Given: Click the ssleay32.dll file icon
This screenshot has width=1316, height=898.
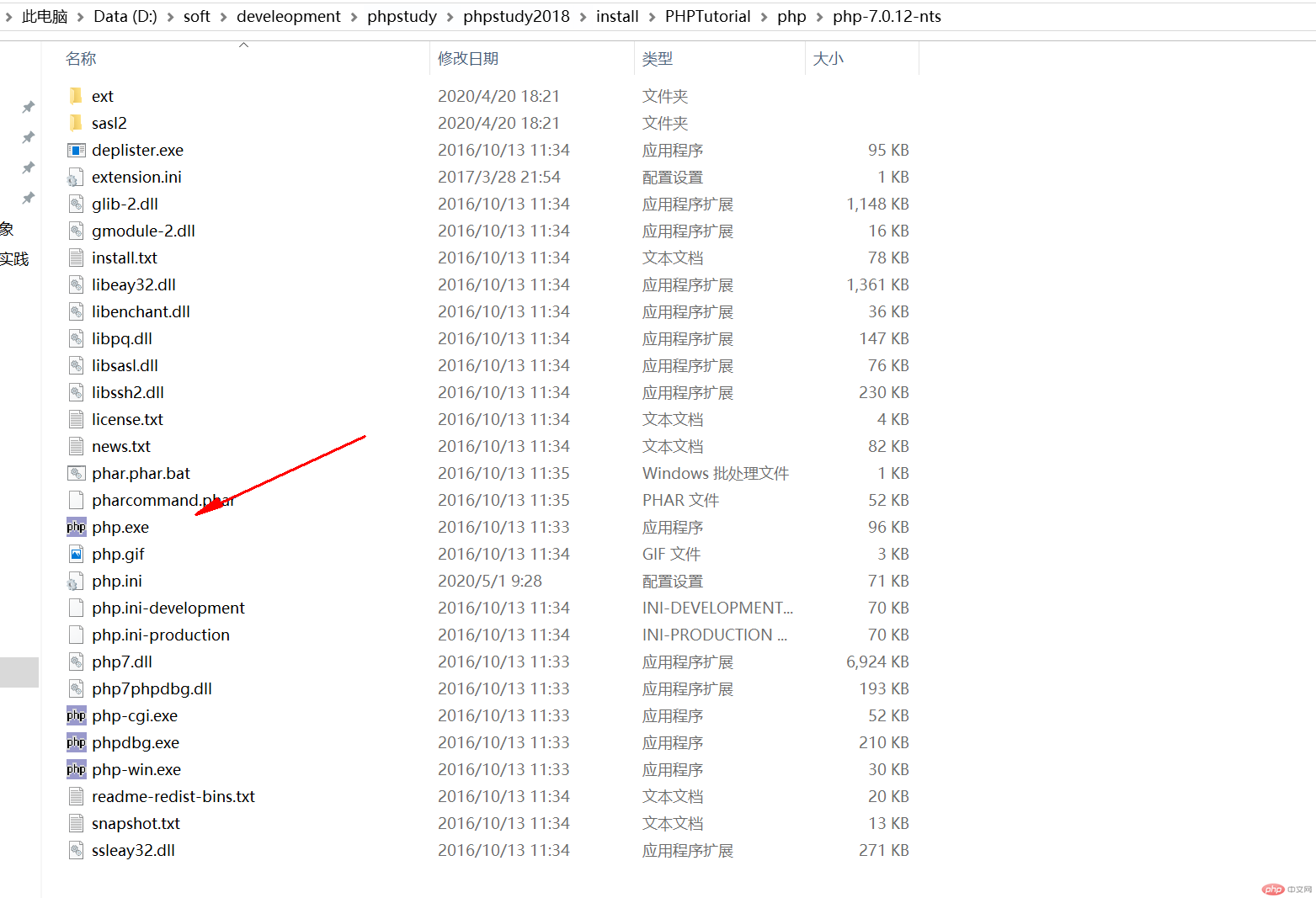Looking at the screenshot, I should click(76, 850).
